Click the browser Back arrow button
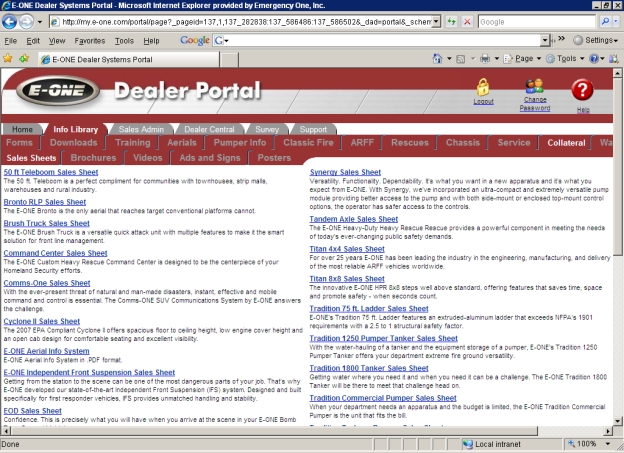This screenshot has width=624, height=453. (x=10, y=21)
